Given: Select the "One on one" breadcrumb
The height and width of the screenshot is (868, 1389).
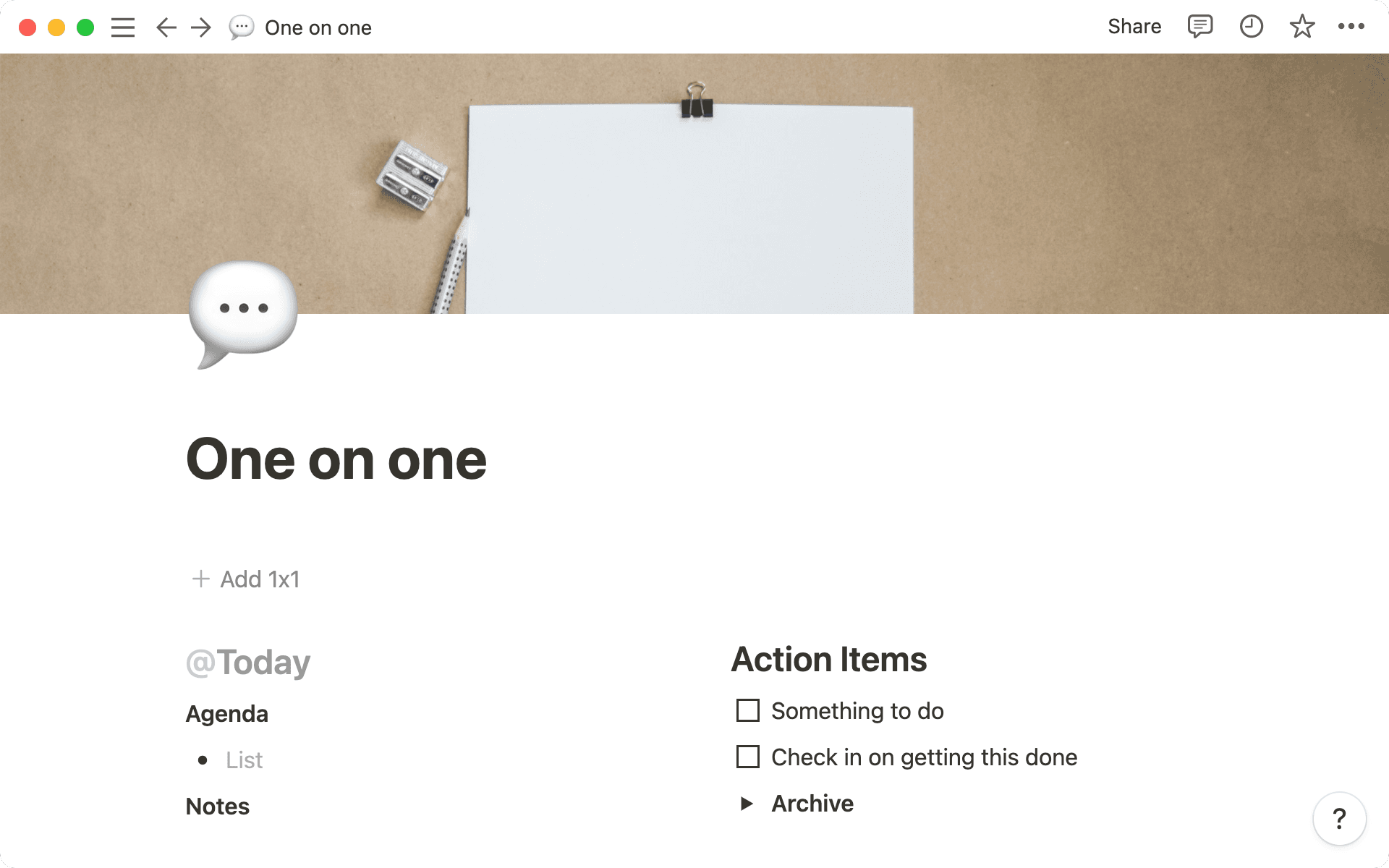Looking at the screenshot, I should click(x=318, y=27).
